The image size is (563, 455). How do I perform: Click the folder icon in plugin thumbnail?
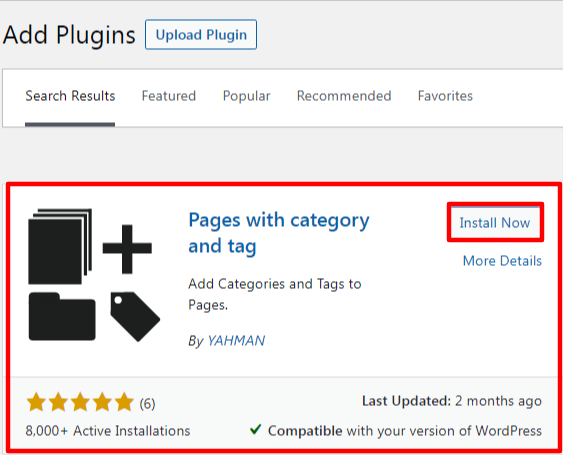tap(62, 316)
